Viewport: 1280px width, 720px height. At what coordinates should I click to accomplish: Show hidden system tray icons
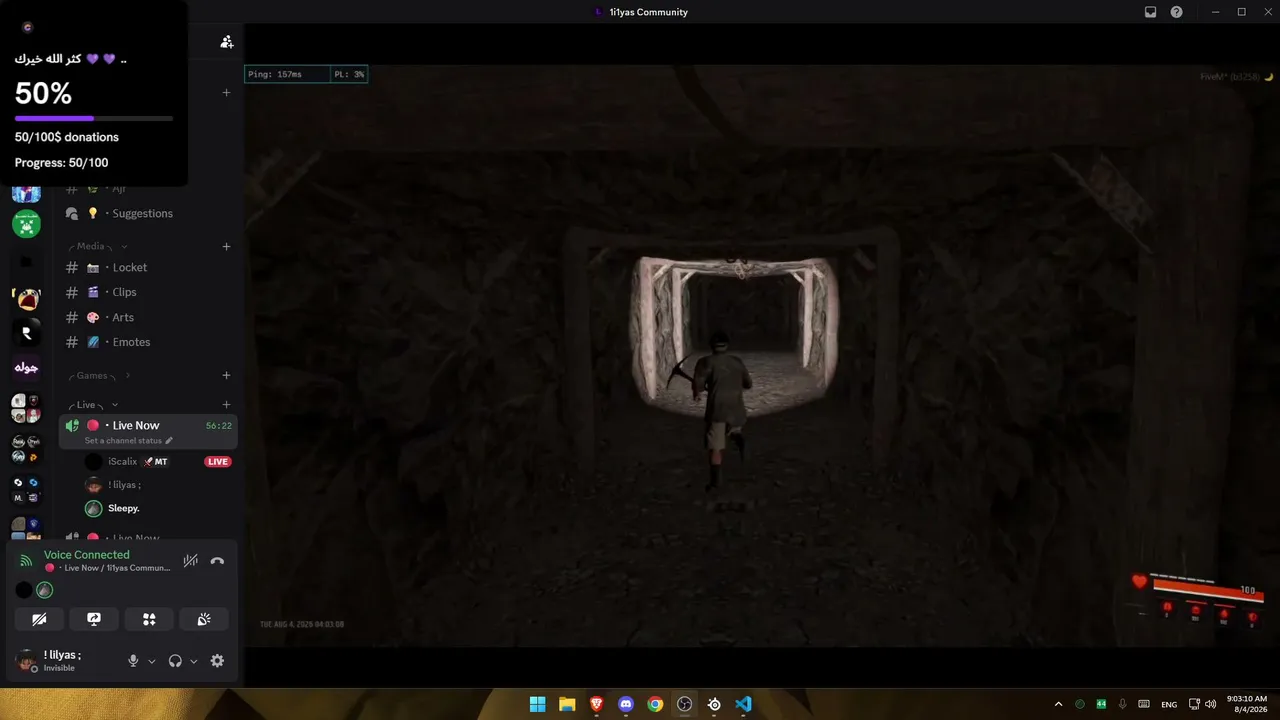pos(1058,704)
